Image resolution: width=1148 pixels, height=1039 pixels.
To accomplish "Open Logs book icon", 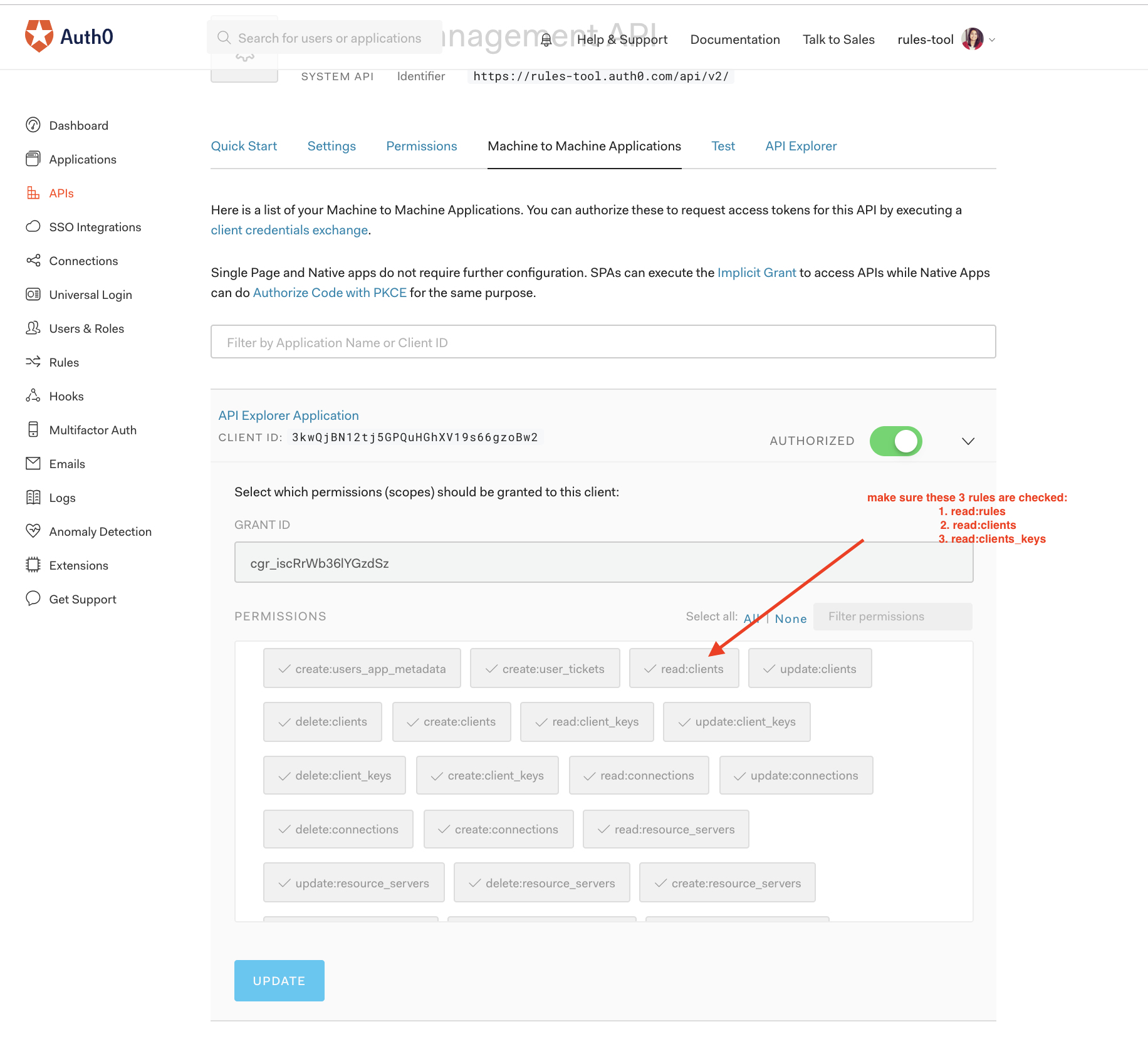I will pos(33,498).
